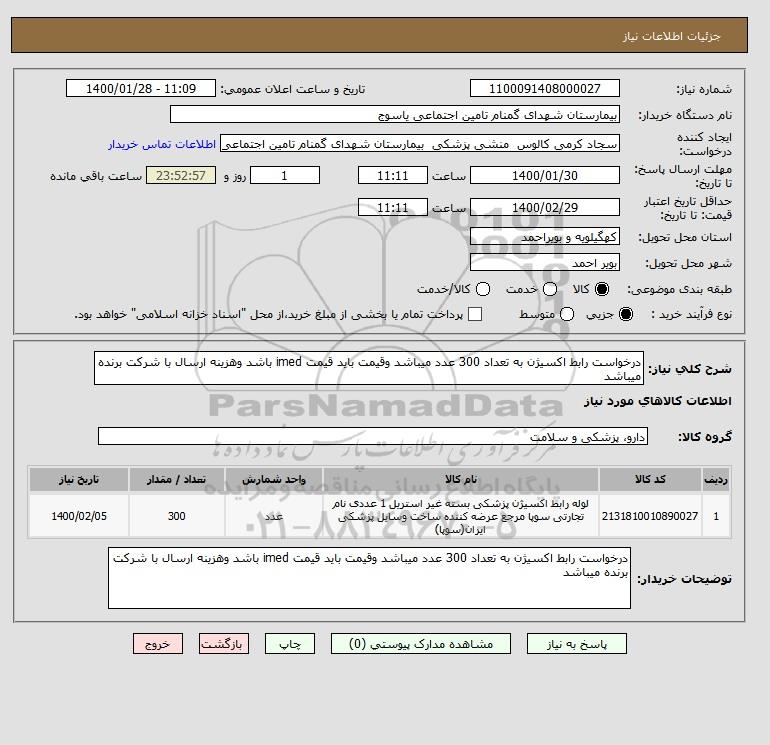770x745 pixels.
Task: Click the واحد شمارش column header
Action: pyautogui.click(x=274, y=479)
